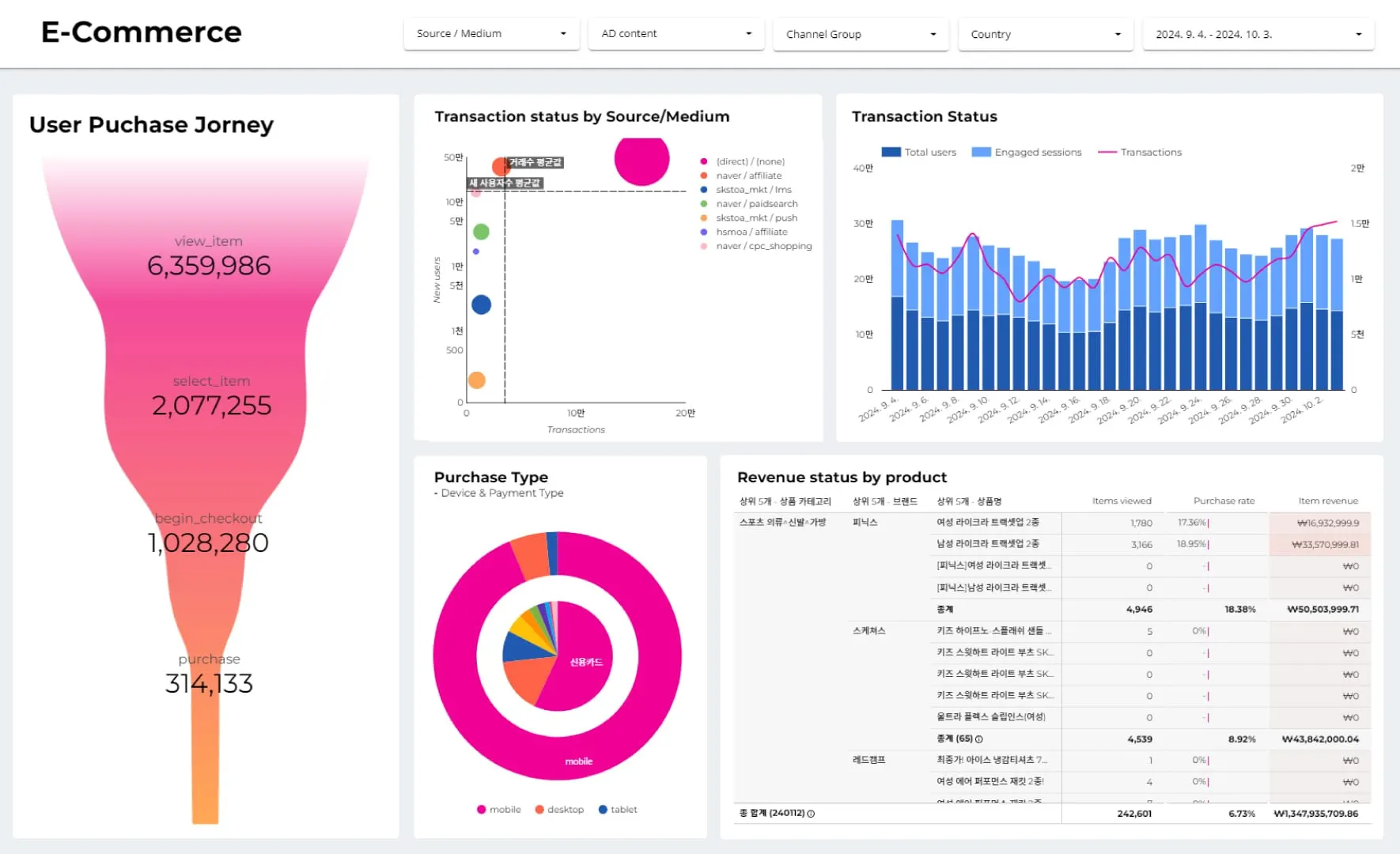Viewport: 1400px width, 854px height.
Task: Click the naver / affiliate legend entry
Action: coord(741,176)
